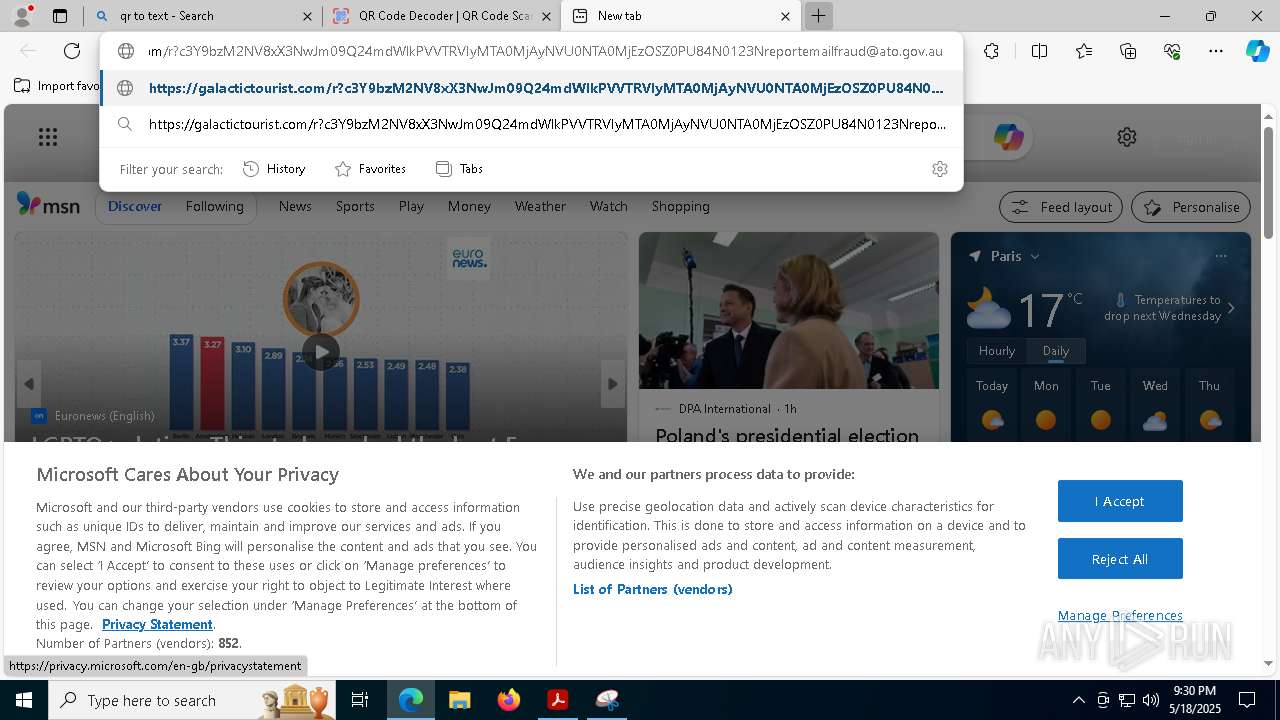Play the Euronews video
1280x720 pixels.
click(x=321, y=352)
